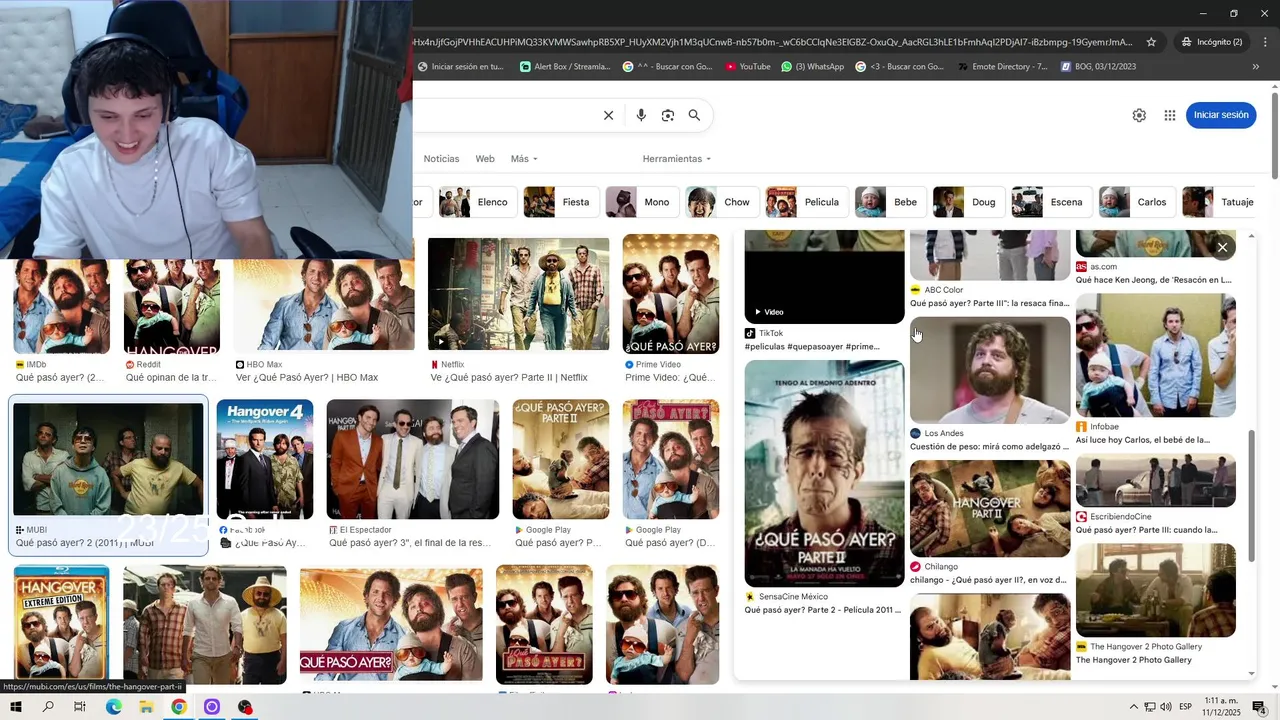Open the WhatsApp bookmark
The height and width of the screenshot is (720, 1280).
[813, 67]
